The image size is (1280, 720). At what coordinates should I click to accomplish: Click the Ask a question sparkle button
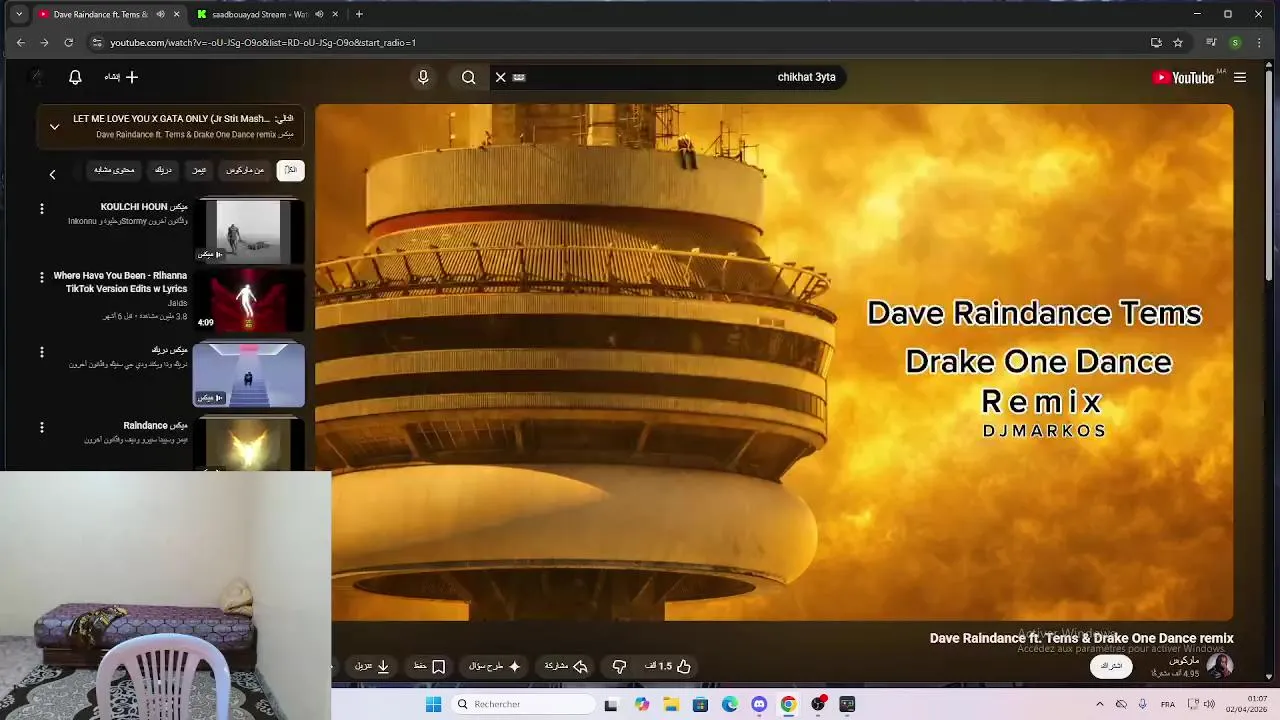click(495, 666)
